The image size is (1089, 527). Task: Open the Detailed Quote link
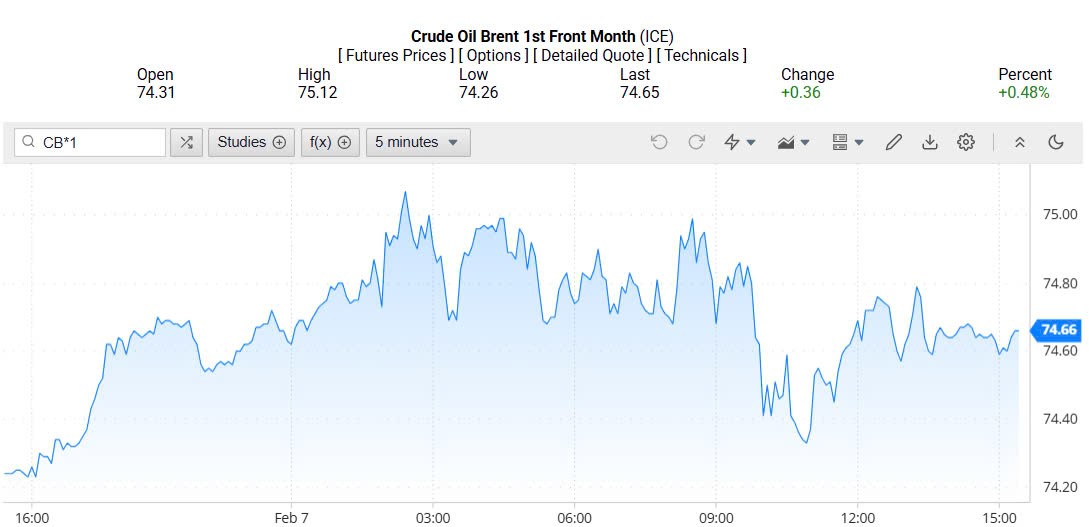click(594, 56)
